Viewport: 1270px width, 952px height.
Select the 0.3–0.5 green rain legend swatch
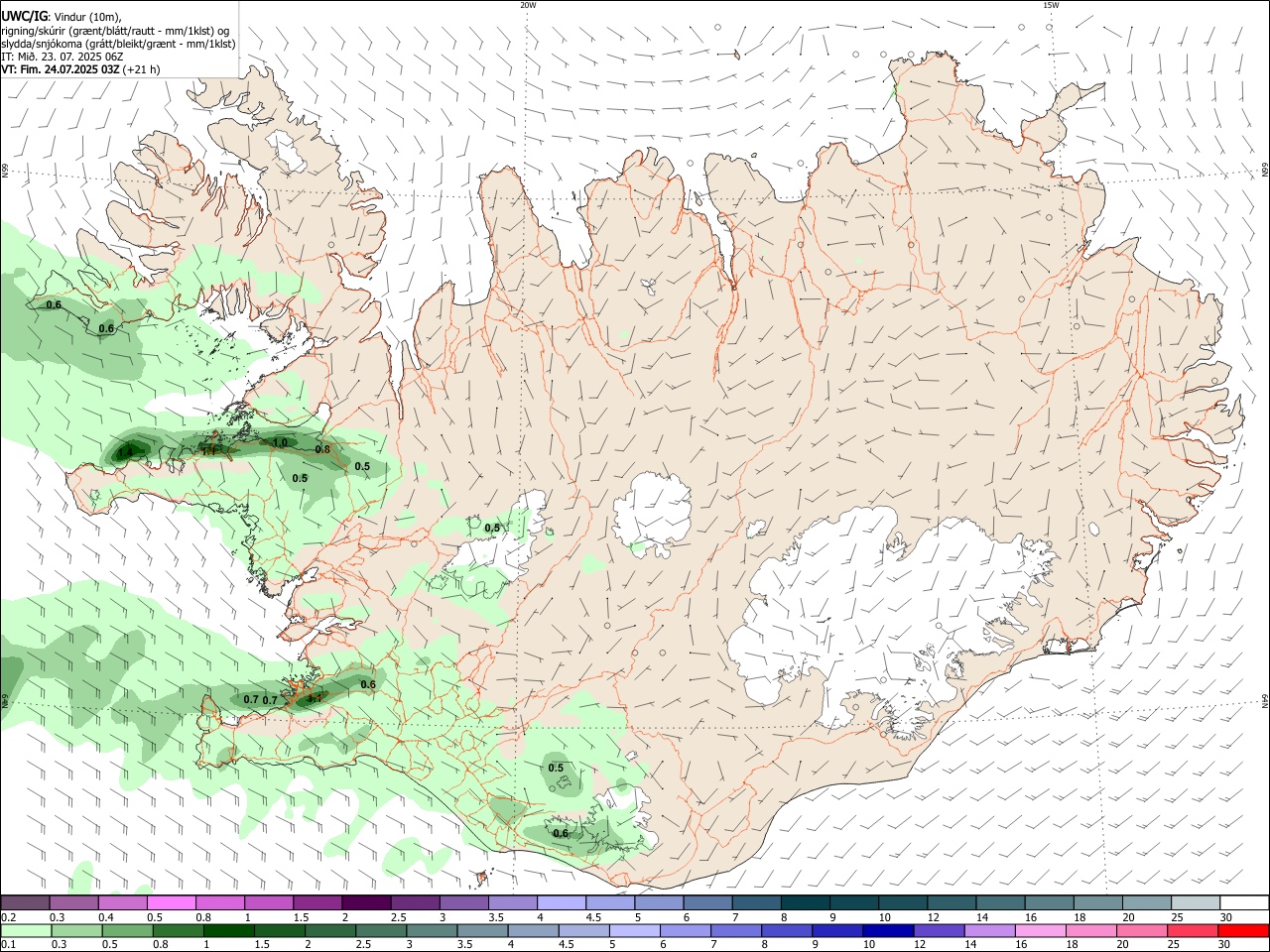tap(74, 931)
